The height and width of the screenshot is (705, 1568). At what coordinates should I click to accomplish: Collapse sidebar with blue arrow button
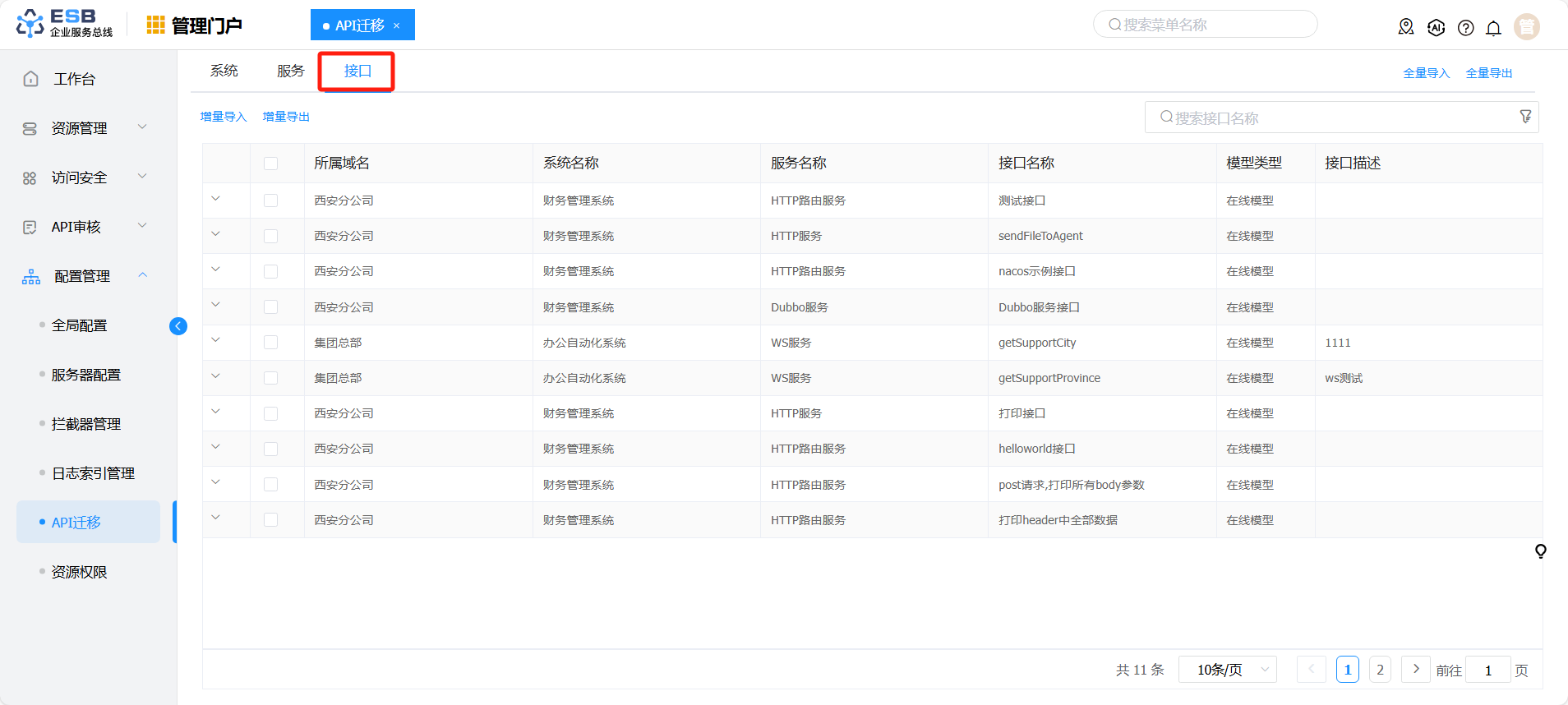point(178,326)
